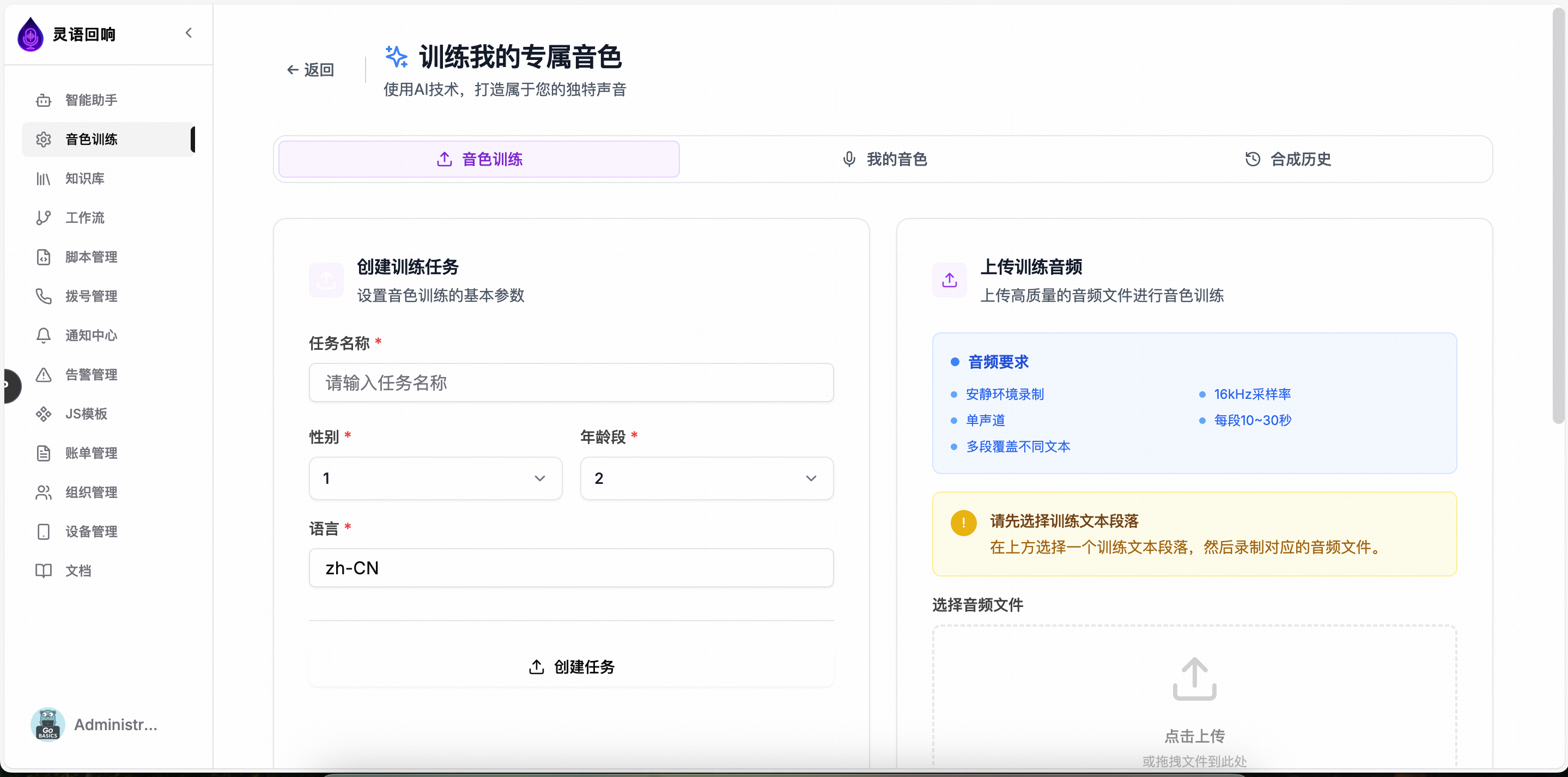Click the 告警管理 warning triangle icon
This screenshot has height=777, width=1568.
(x=43, y=374)
